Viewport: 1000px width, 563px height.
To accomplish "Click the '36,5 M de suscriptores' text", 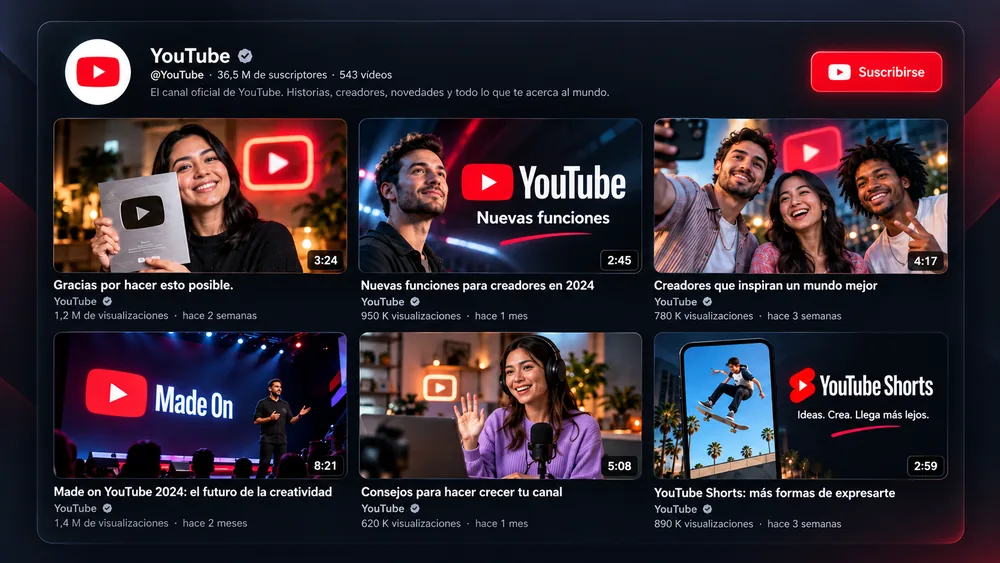I will tap(272, 75).
